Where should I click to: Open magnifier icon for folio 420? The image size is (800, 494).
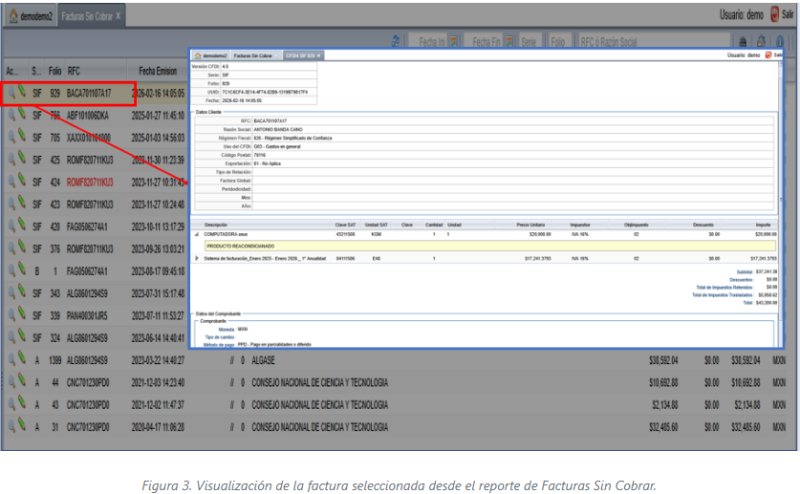pos(11,227)
